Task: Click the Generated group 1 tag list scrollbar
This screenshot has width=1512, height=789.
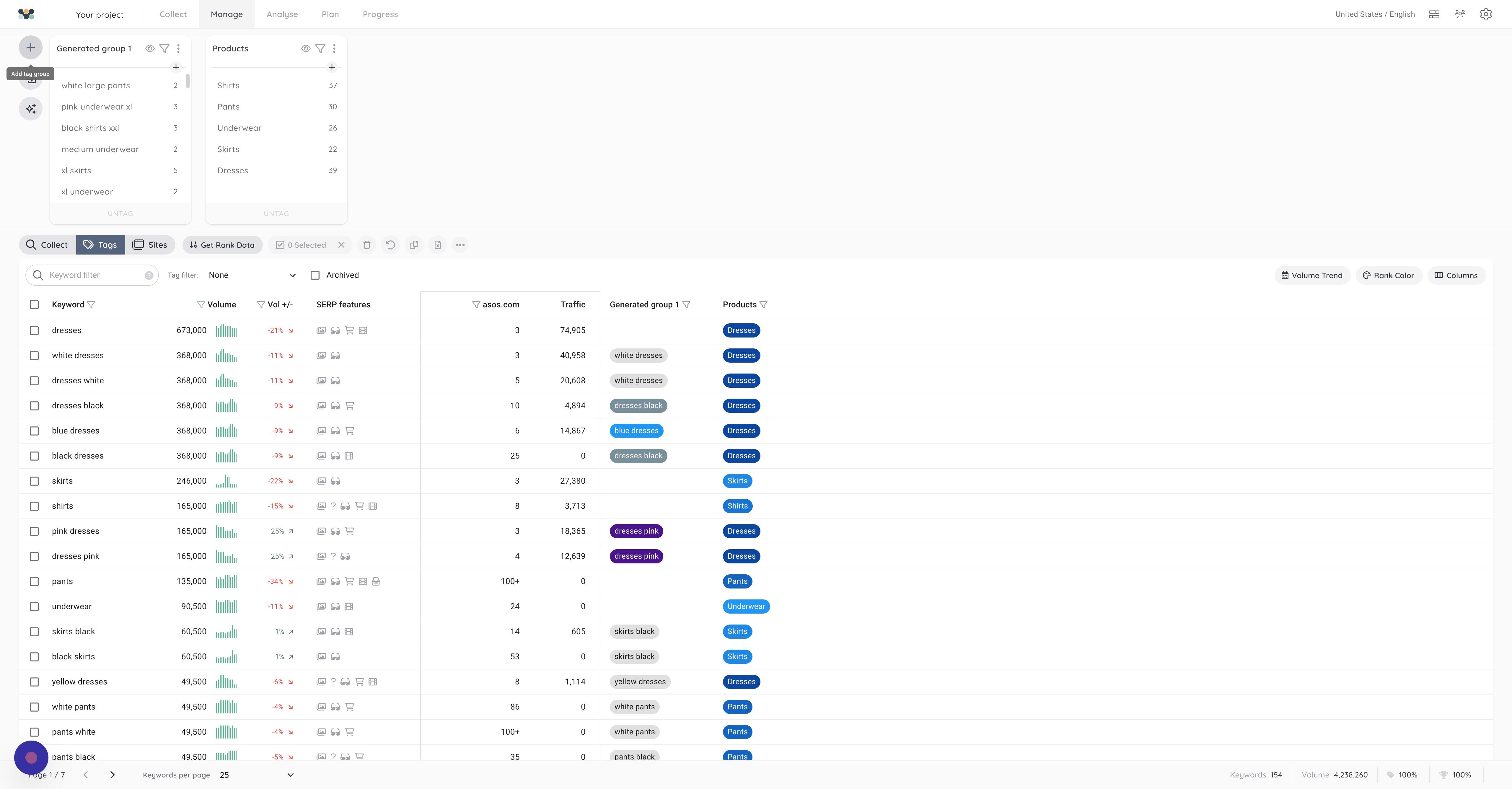Action: [187, 81]
